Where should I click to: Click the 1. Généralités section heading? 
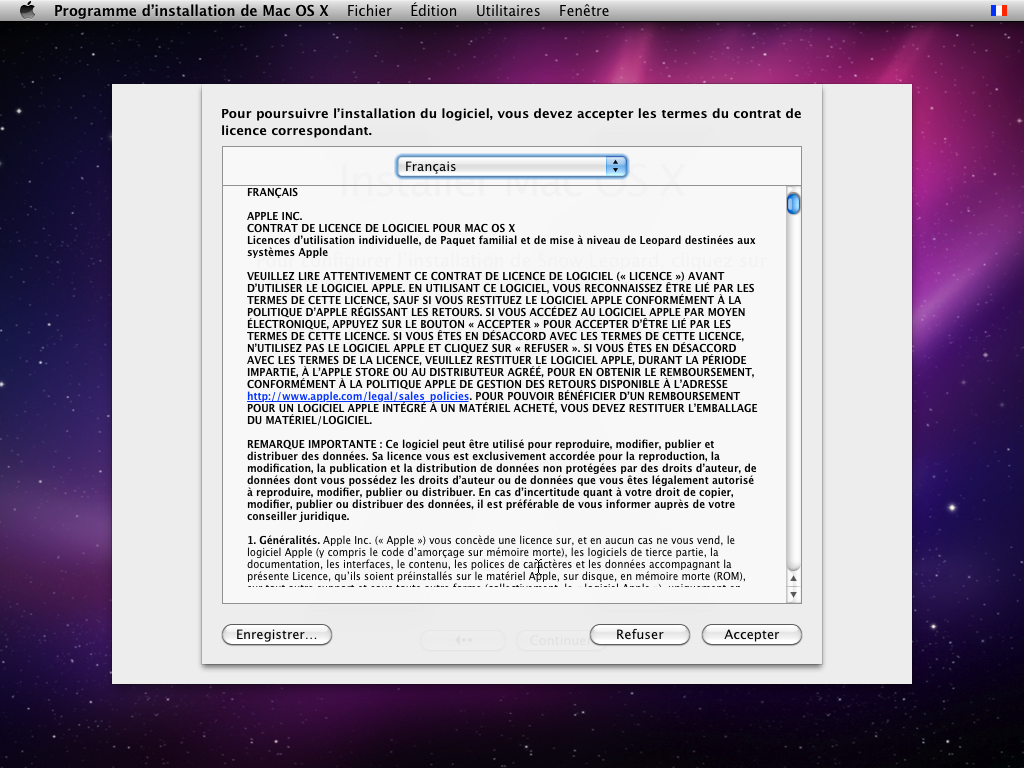[x=283, y=540]
